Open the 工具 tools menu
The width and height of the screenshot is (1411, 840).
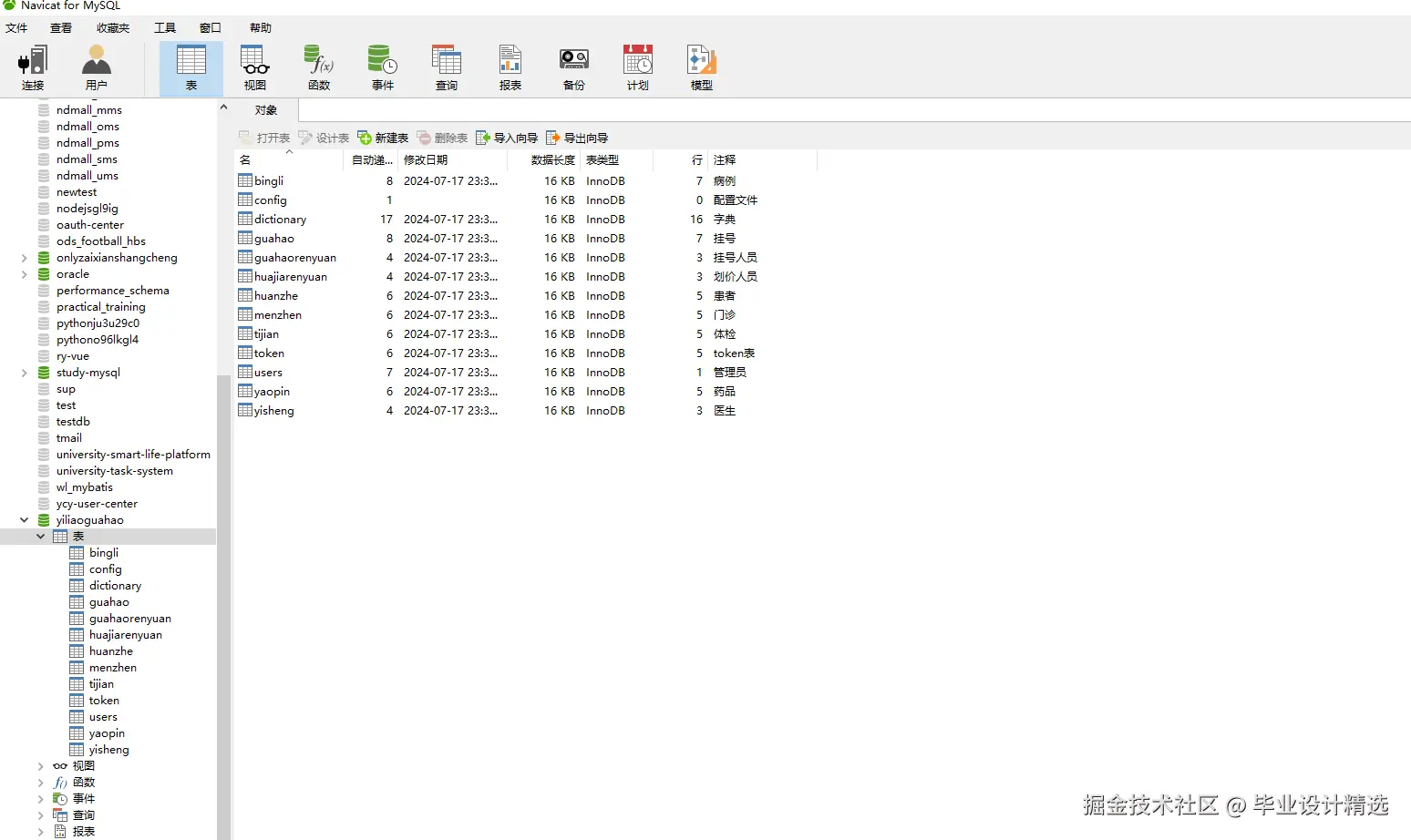165,28
